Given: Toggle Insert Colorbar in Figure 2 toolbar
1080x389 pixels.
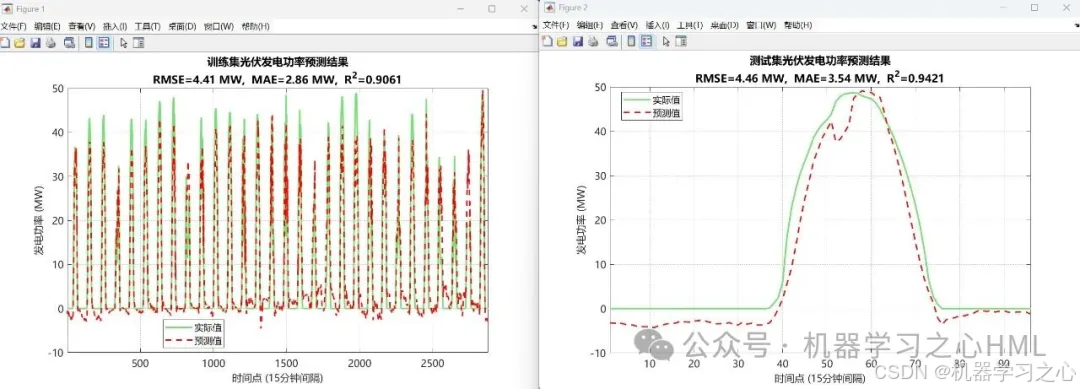Looking at the screenshot, I should [x=632, y=41].
